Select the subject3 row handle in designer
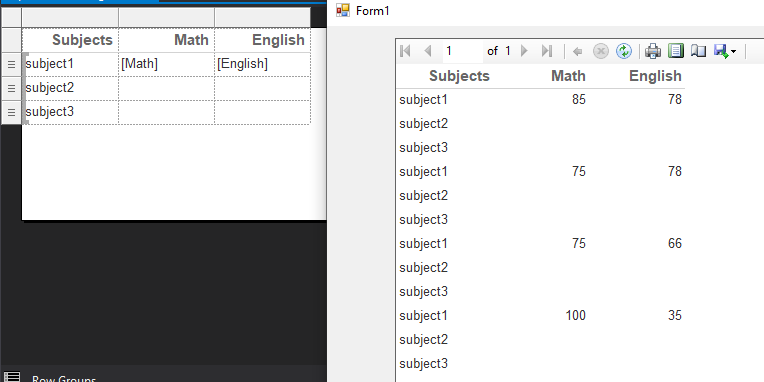 coord(11,112)
